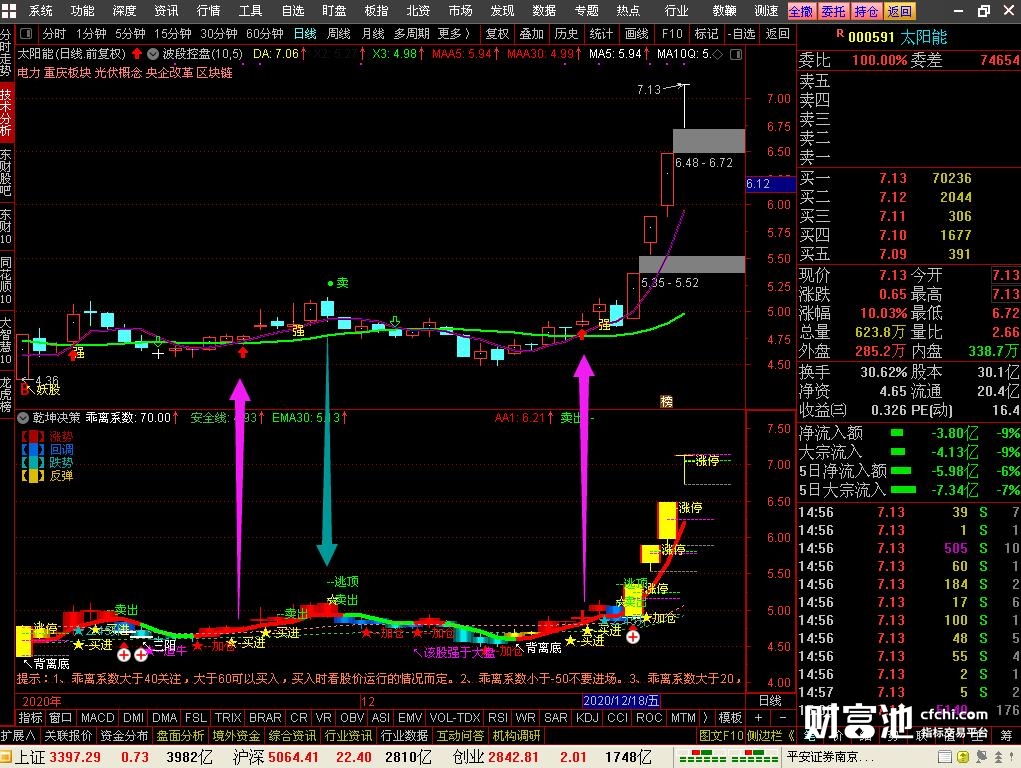The image size is (1021, 768).
Task: Open the 行情 menu
Action: pos(208,10)
